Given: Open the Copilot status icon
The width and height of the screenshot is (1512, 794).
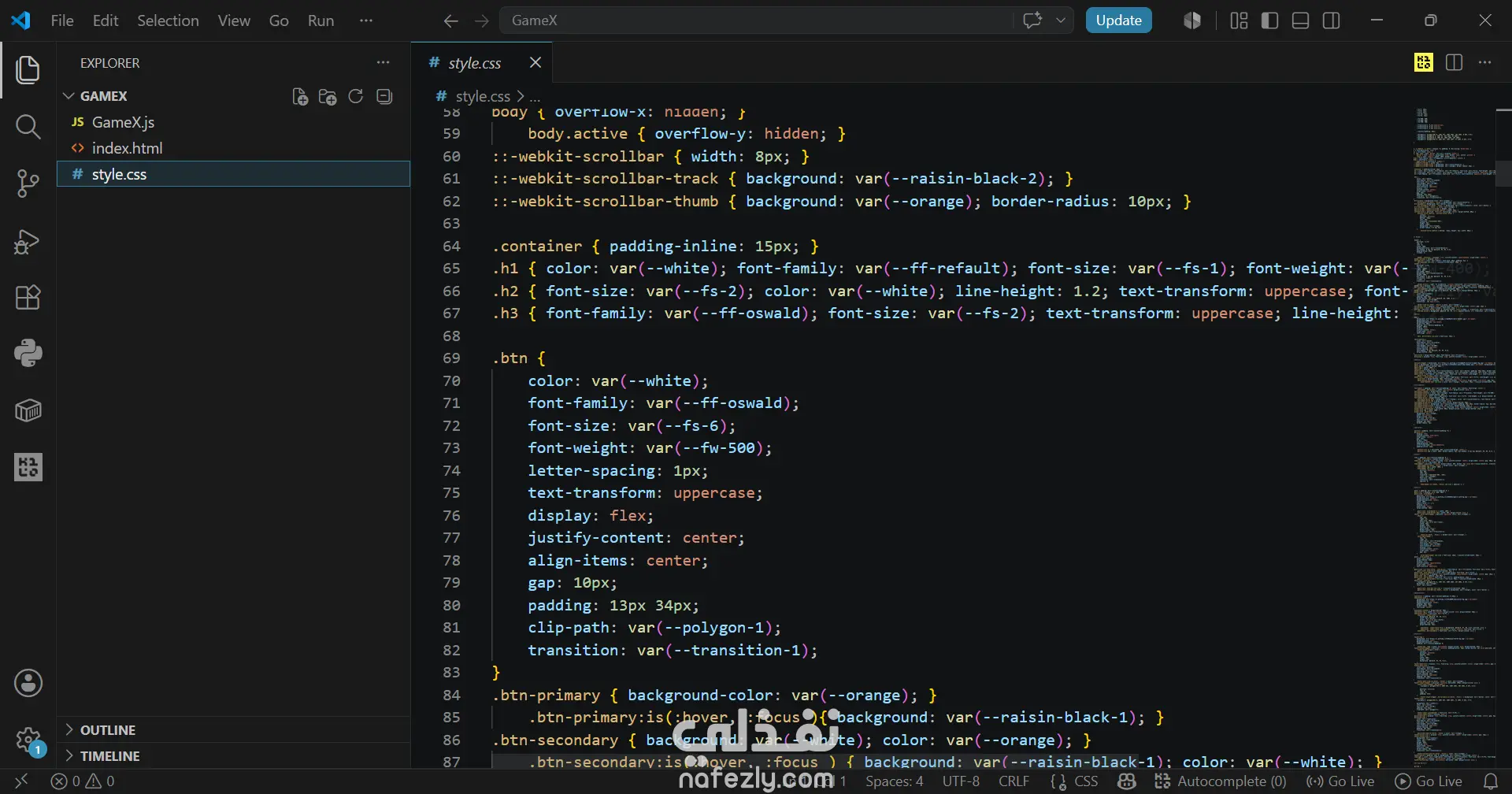Looking at the screenshot, I should 1127,781.
